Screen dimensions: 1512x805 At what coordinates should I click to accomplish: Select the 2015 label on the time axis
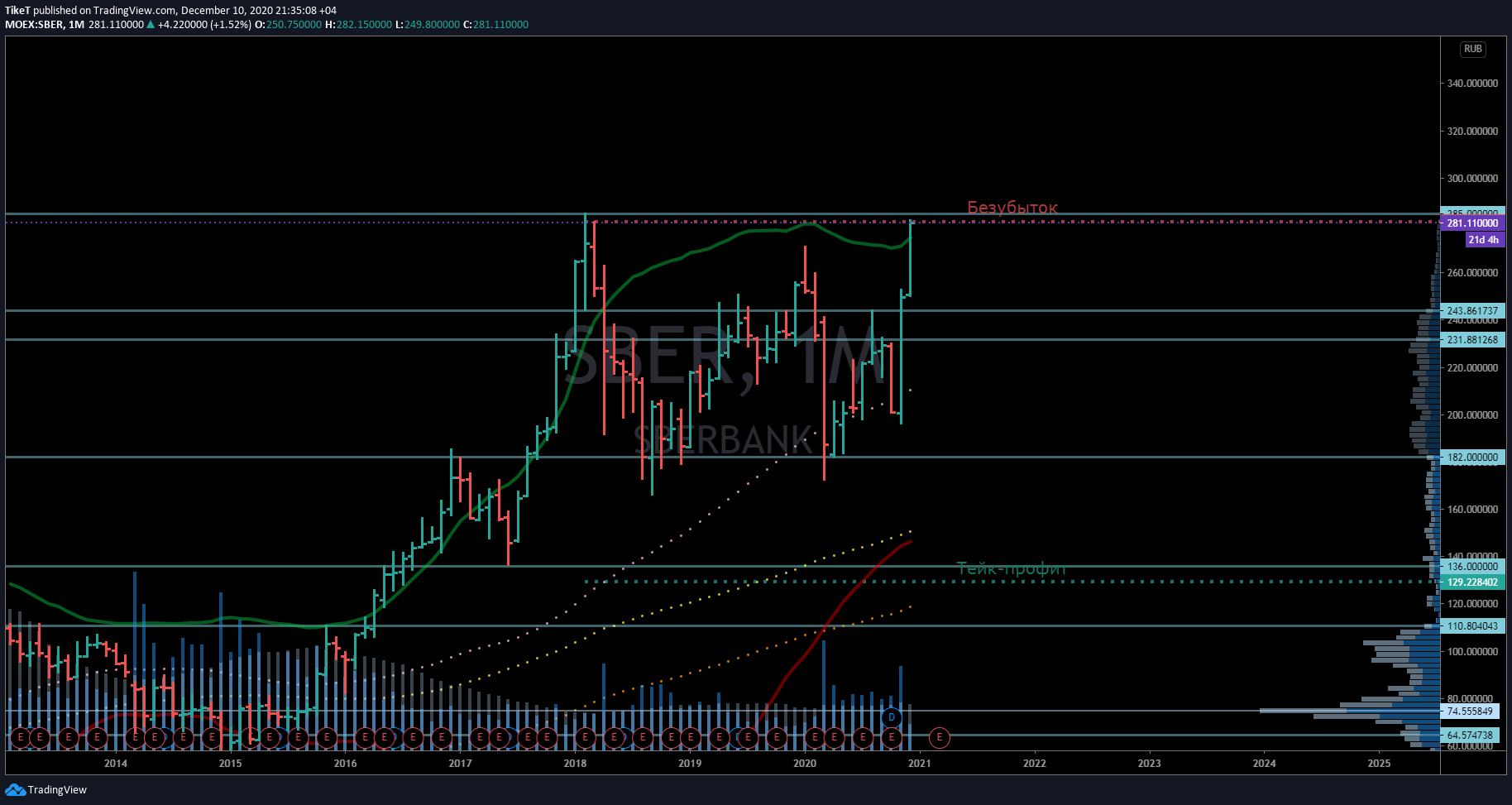point(231,764)
